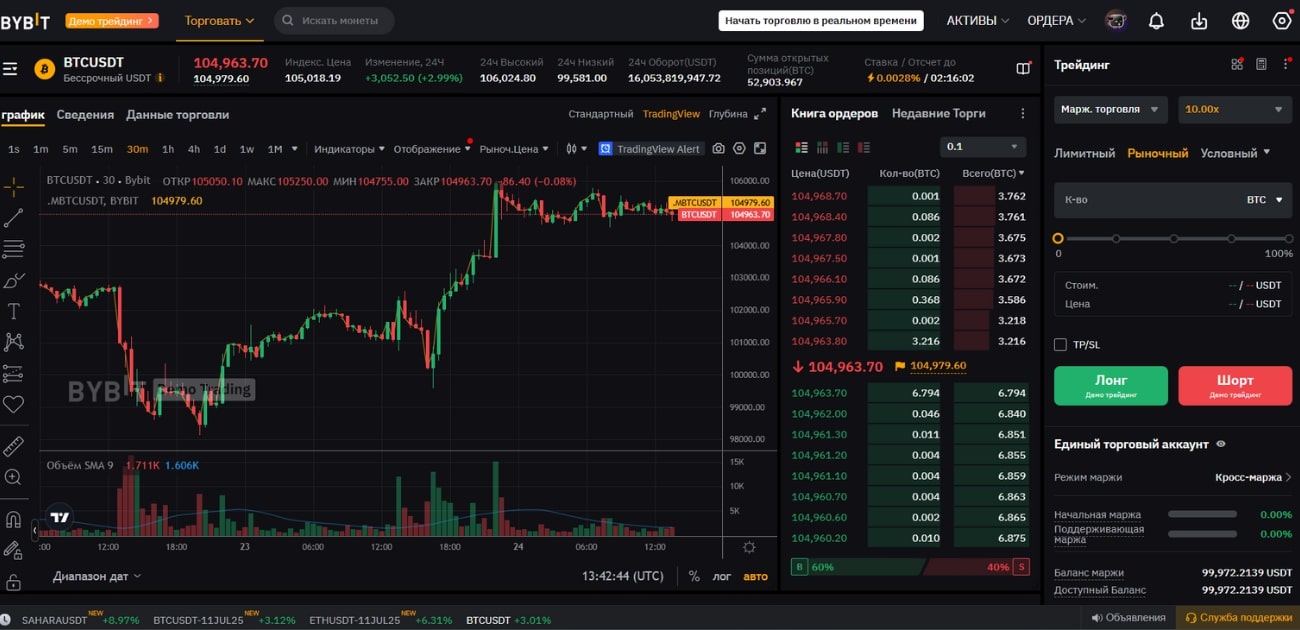The image size is (1300, 630).
Task: Enable the TP/SL checkbox
Action: click(x=1060, y=344)
